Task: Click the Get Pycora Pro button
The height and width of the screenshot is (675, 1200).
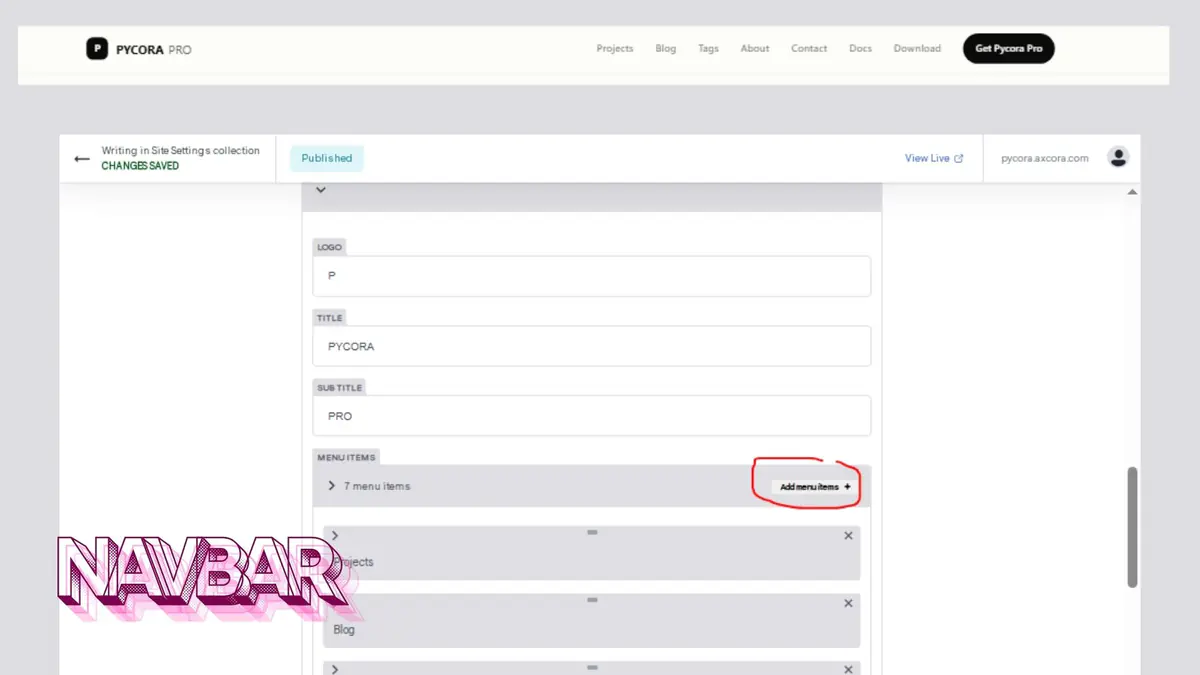Action: (x=1008, y=48)
